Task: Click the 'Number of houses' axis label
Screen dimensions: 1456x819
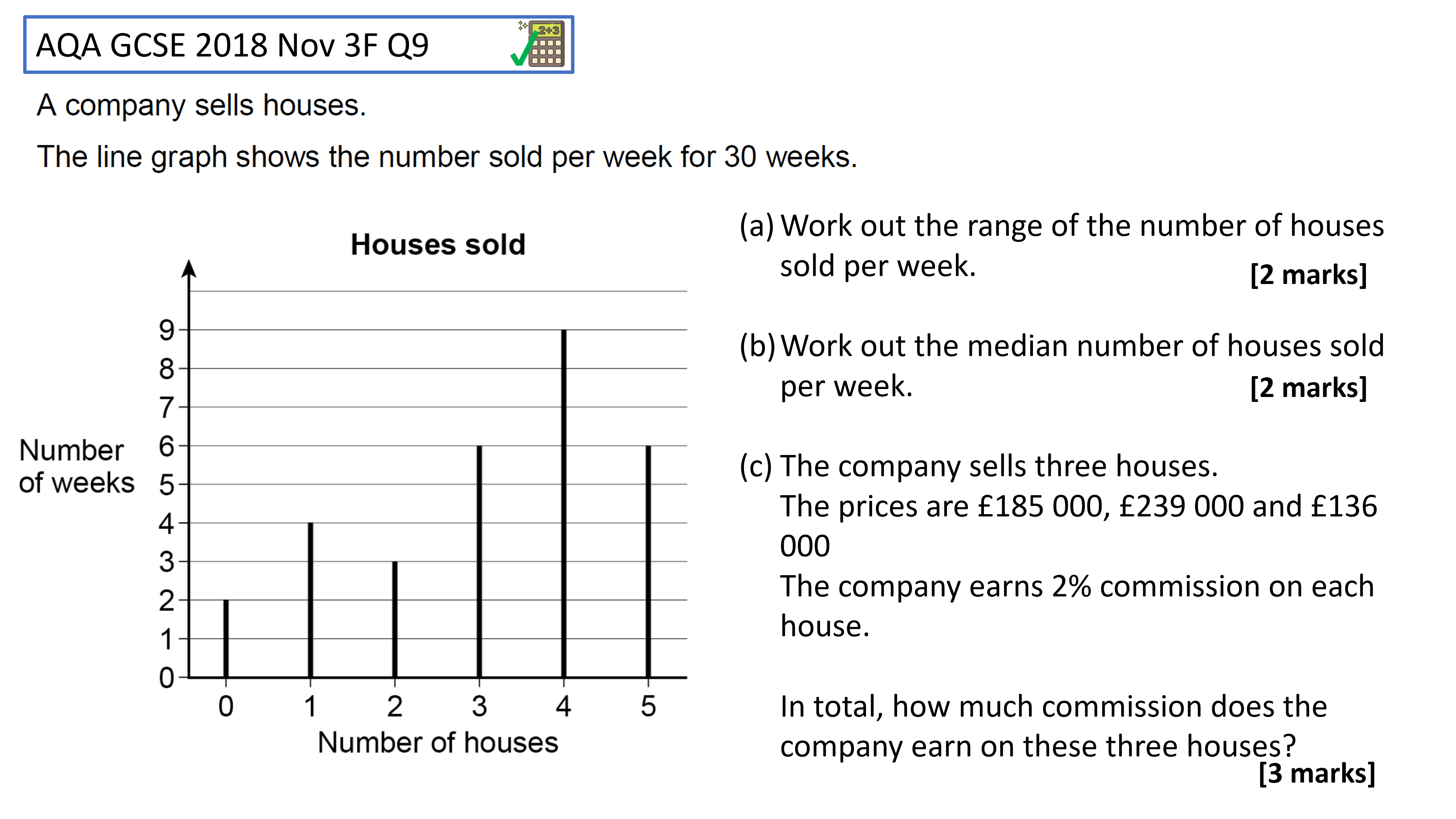Action: pyautogui.click(x=438, y=742)
